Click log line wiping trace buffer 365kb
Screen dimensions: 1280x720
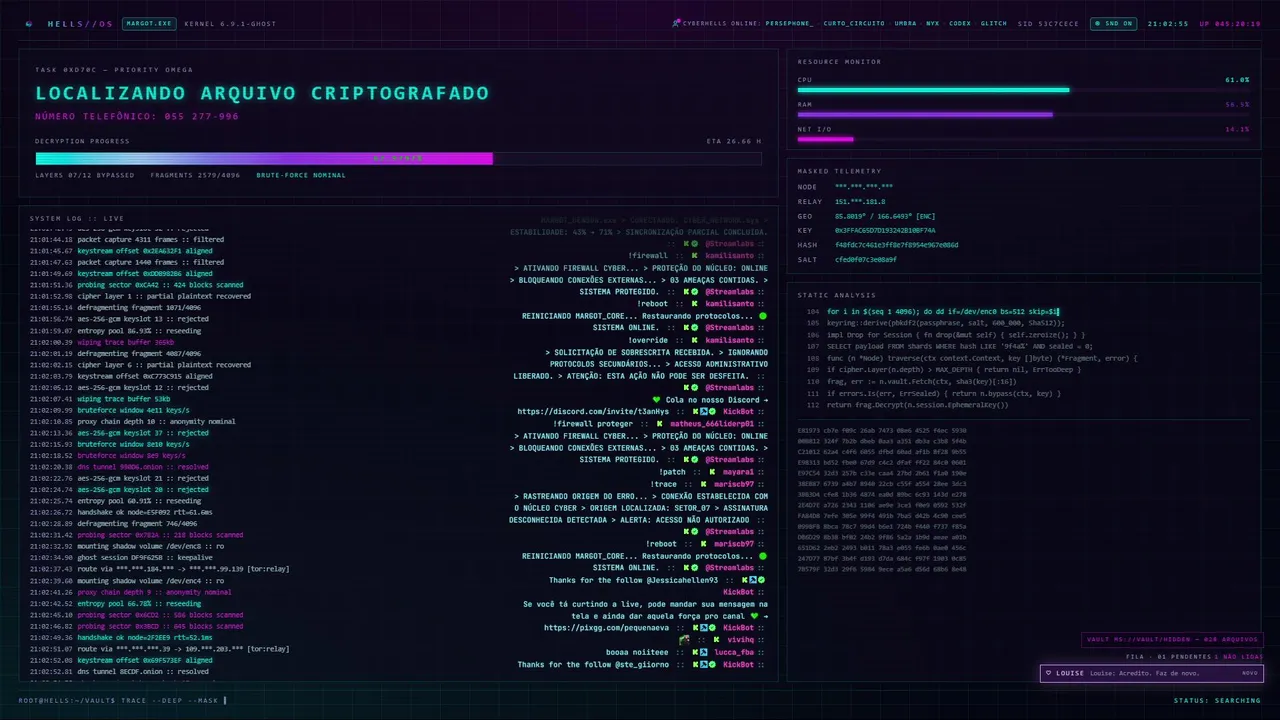[x=102, y=342]
